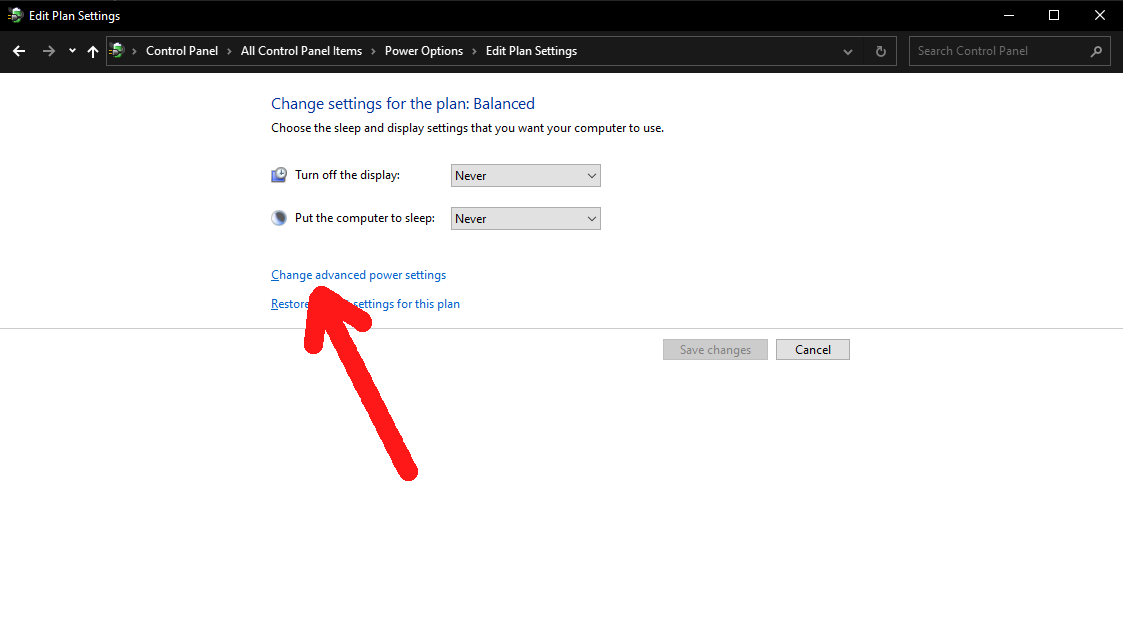
Task: Click the Power Options icon in address bar
Action: (118, 51)
